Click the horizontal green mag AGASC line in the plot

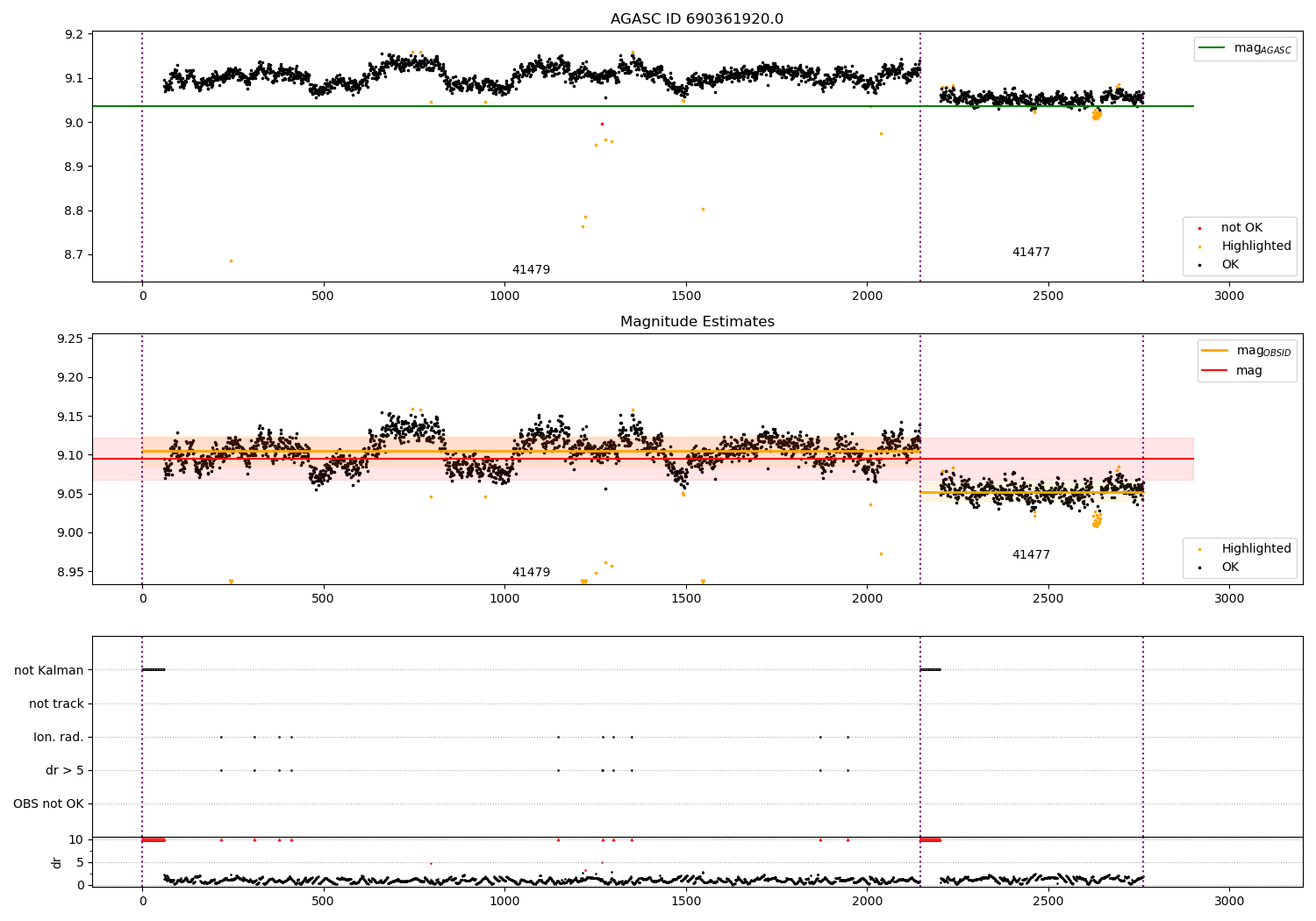coord(642,106)
